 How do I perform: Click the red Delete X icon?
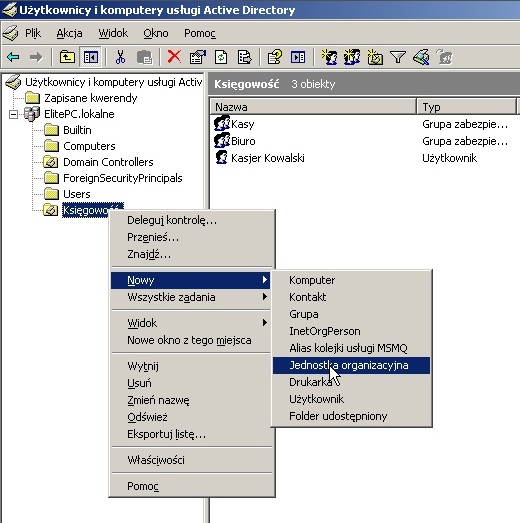click(x=174, y=57)
